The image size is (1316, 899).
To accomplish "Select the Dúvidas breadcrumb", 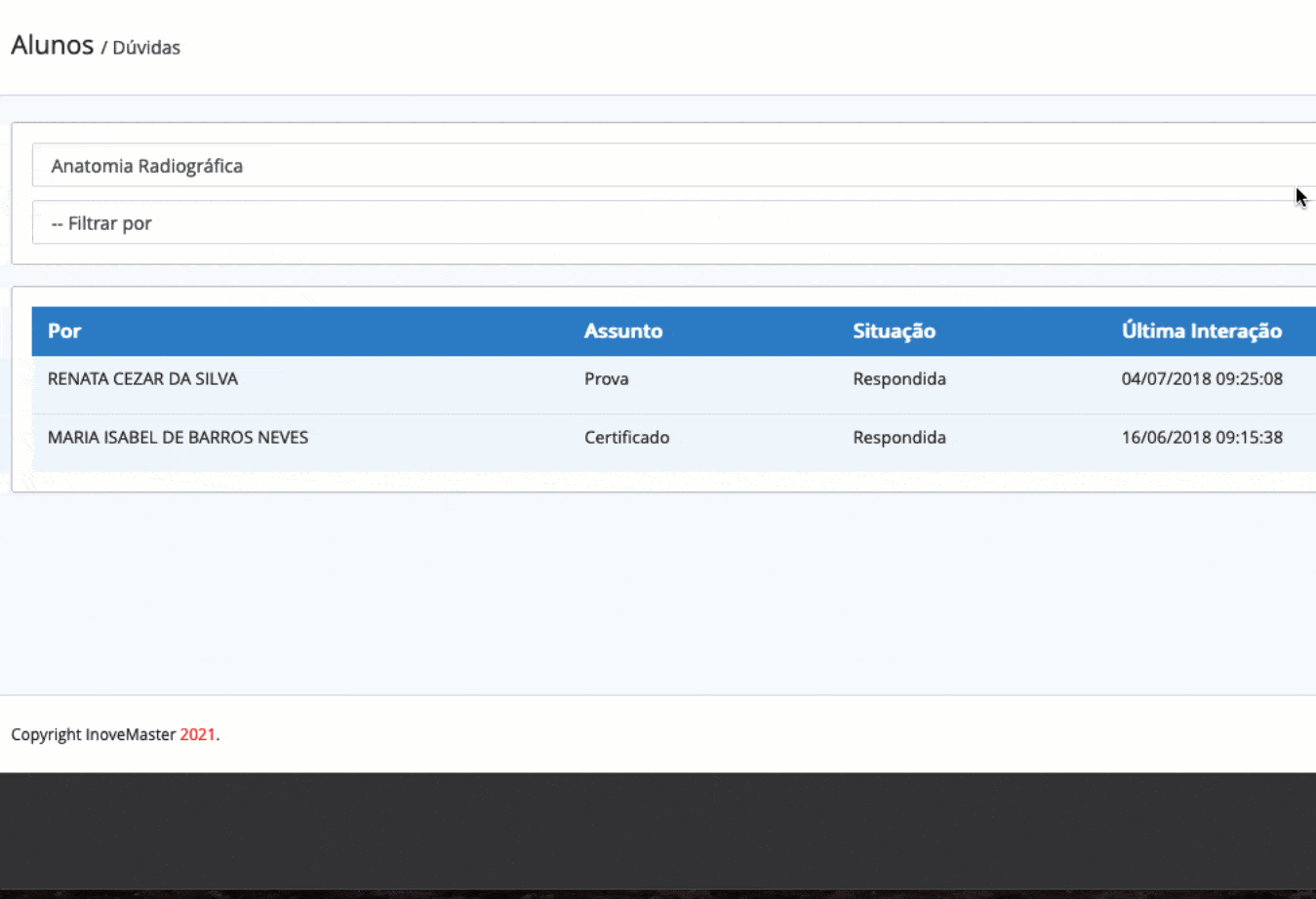I will [x=146, y=48].
